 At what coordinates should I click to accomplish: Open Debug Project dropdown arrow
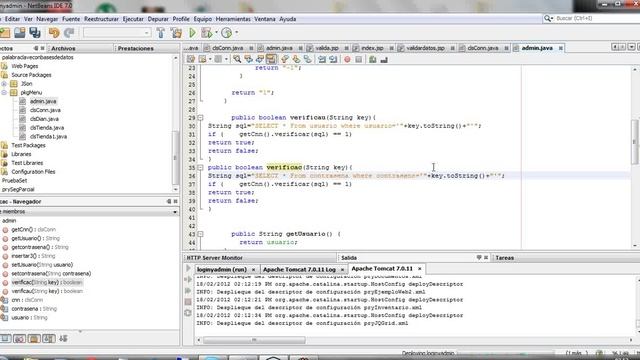point(216,33)
